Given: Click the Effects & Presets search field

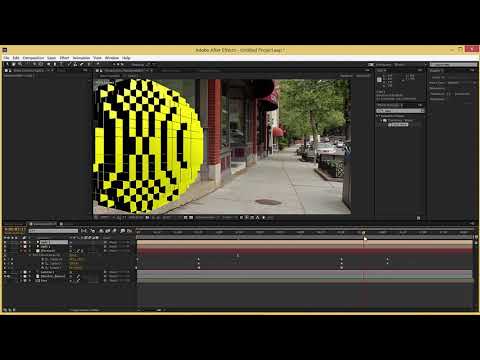Looking at the screenshot, I should [x=400, y=111].
